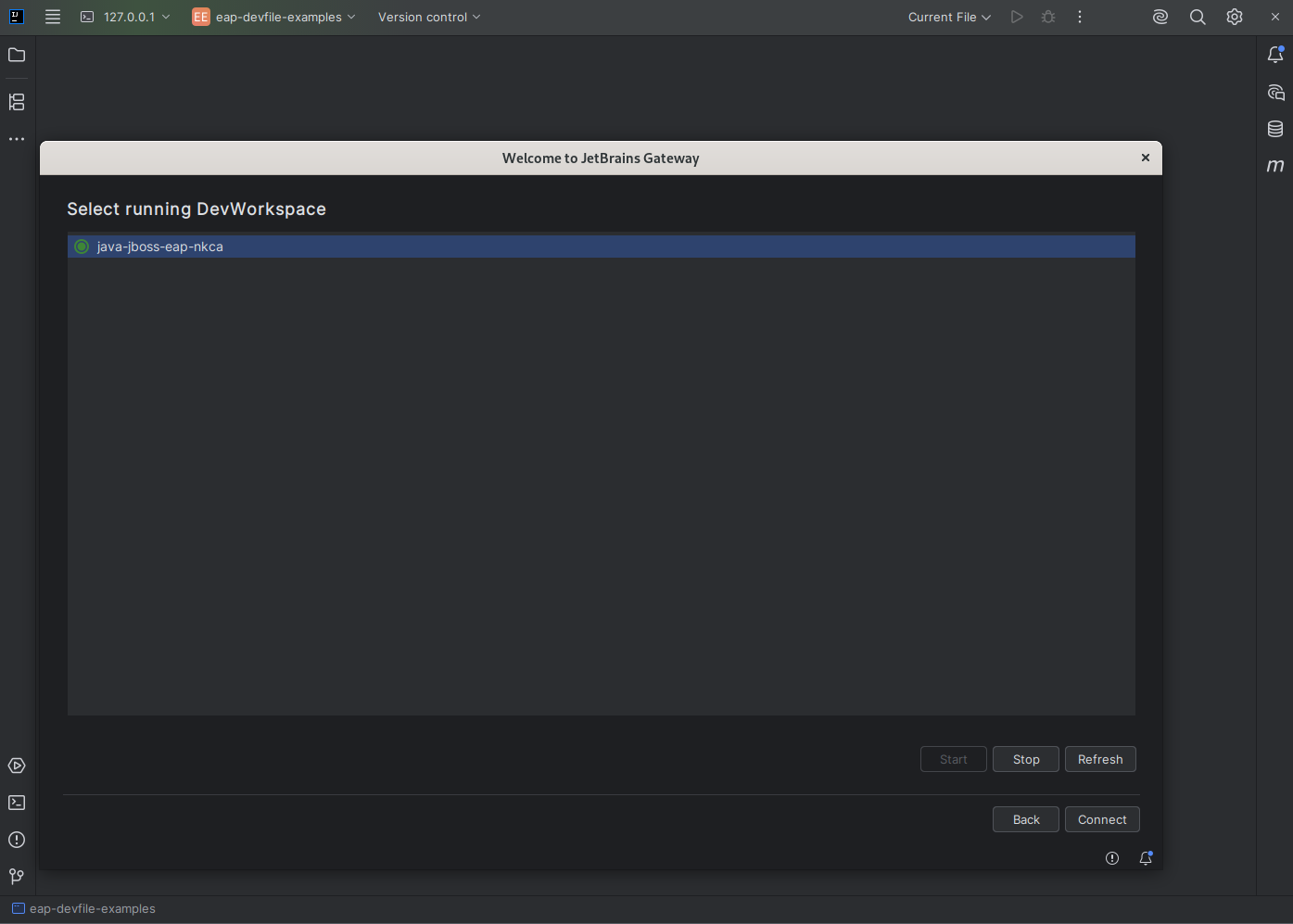The height and width of the screenshot is (924, 1293).
Task: Open the Project tool window
Action: pyautogui.click(x=17, y=56)
